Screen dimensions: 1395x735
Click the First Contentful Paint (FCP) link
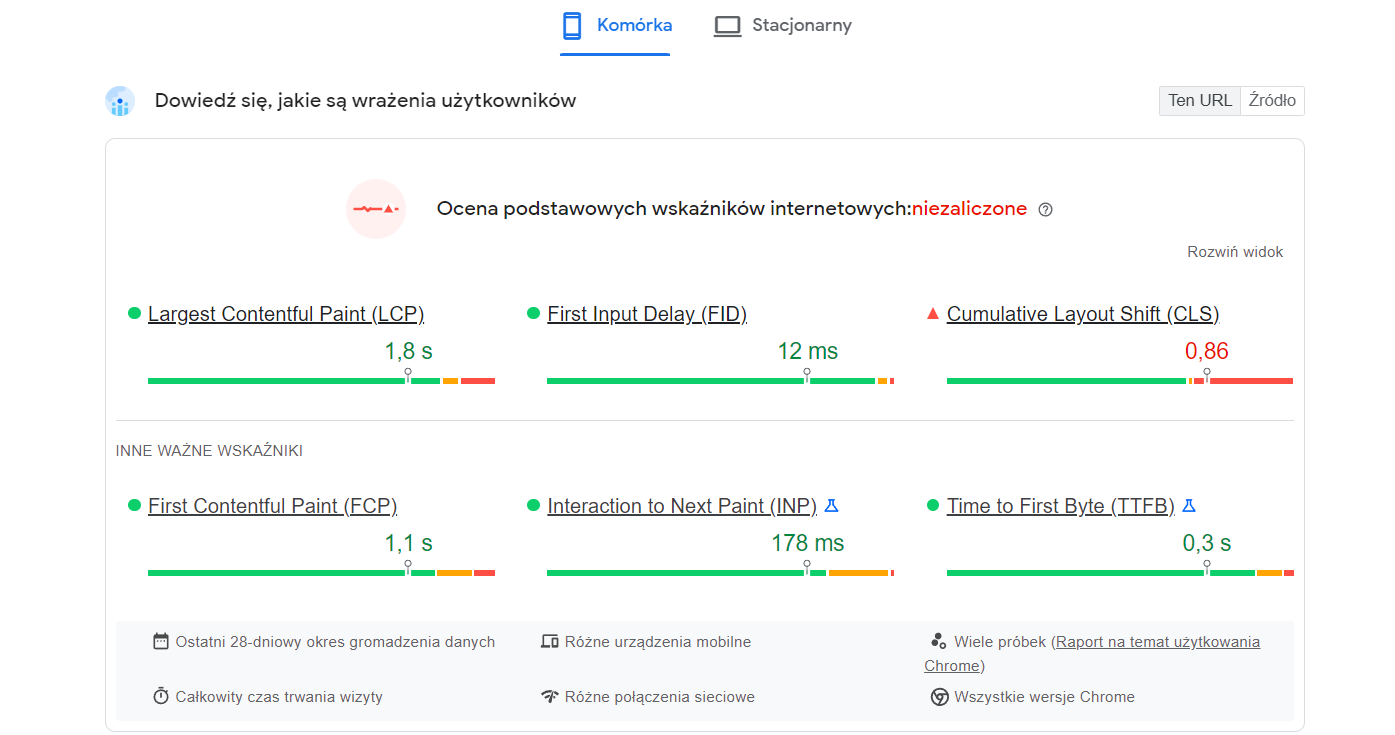[x=272, y=506]
